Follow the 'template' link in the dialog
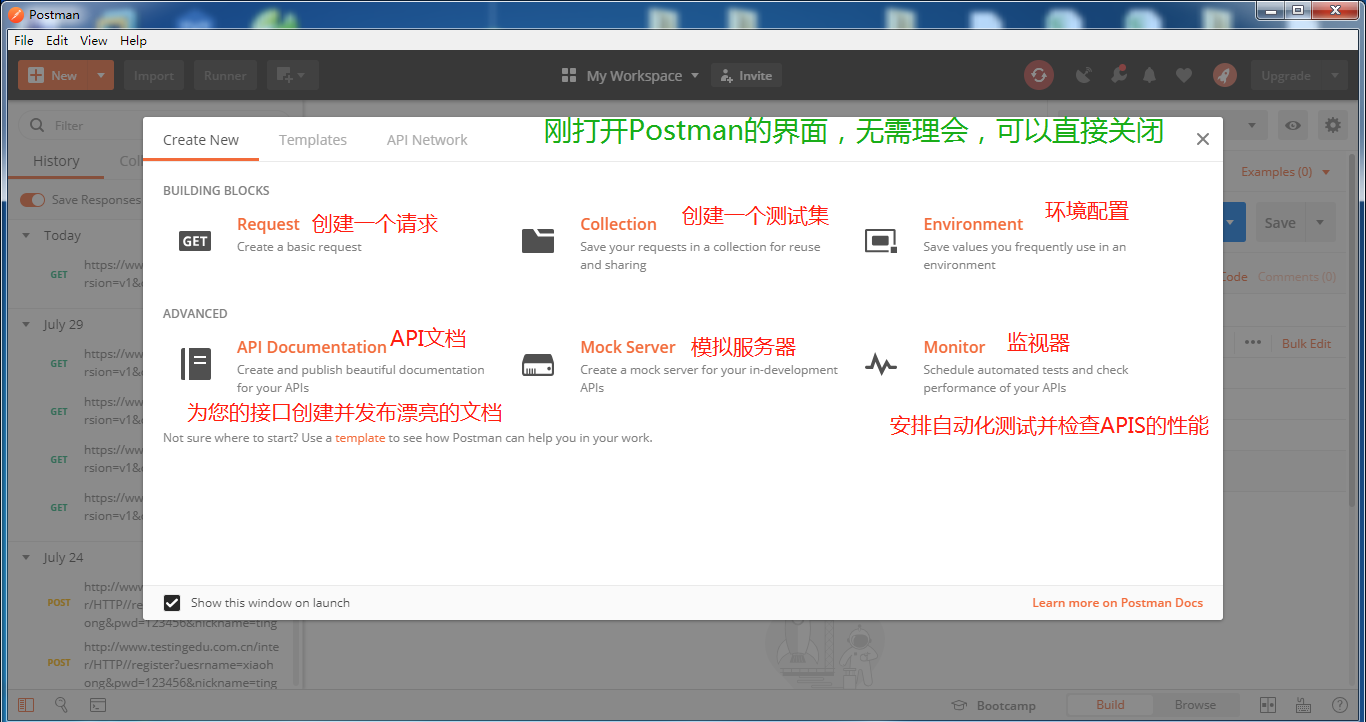Screen dimensions: 1366x722 coord(360,438)
